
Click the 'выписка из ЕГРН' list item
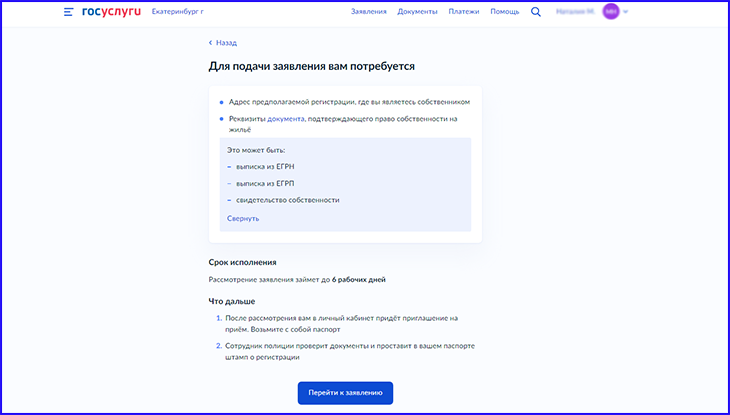[x=266, y=166]
